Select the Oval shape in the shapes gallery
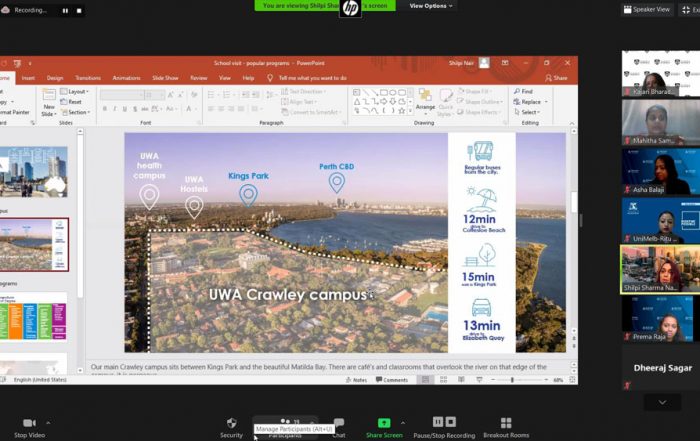The width and height of the screenshot is (700, 441). pyautogui.click(x=393, y=92)
